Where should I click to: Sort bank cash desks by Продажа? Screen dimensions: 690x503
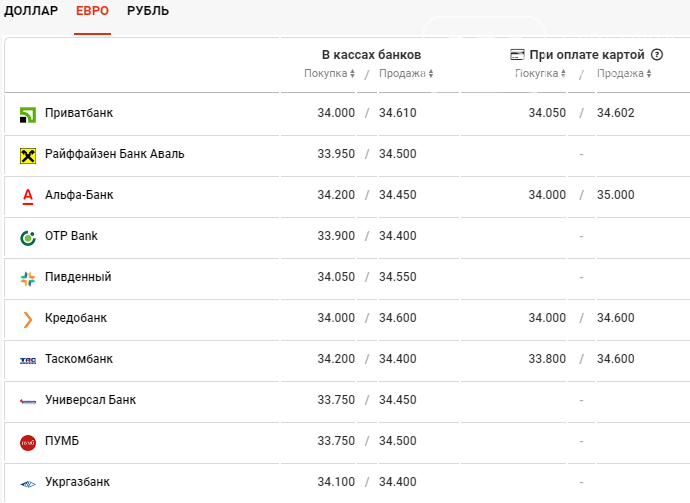click(406, 73)
